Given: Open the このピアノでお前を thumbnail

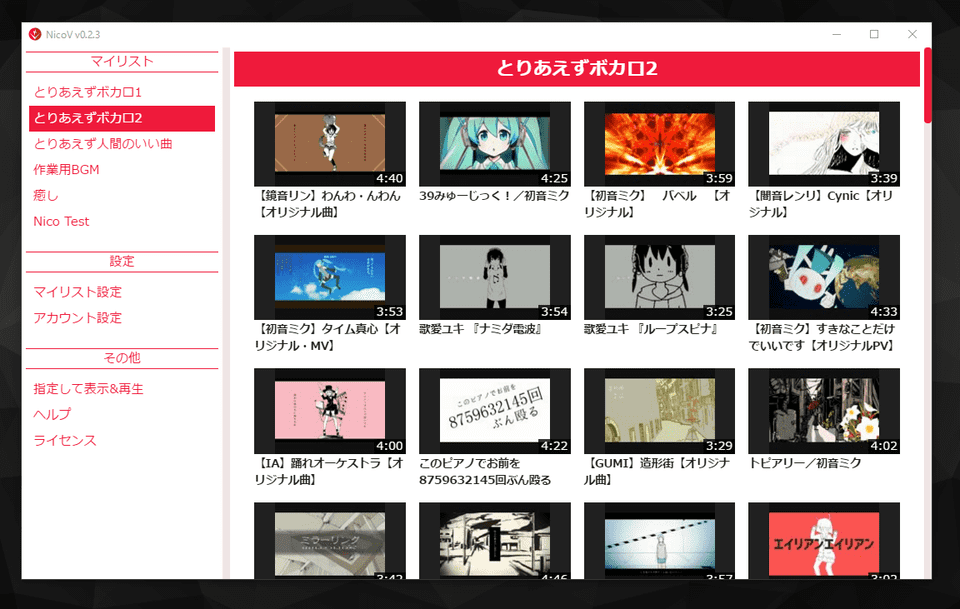Looking at the screenshot, I should coord(494,411).
